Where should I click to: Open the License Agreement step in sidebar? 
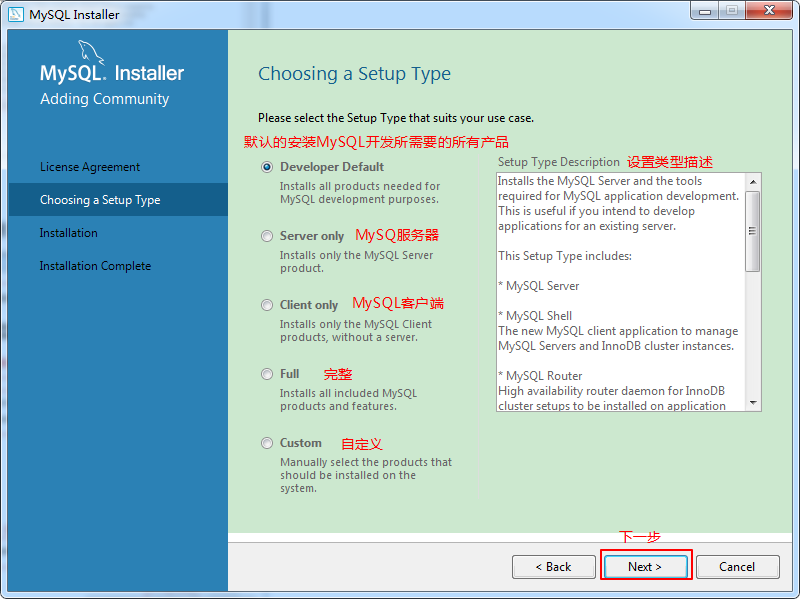(x=90, y=167)
